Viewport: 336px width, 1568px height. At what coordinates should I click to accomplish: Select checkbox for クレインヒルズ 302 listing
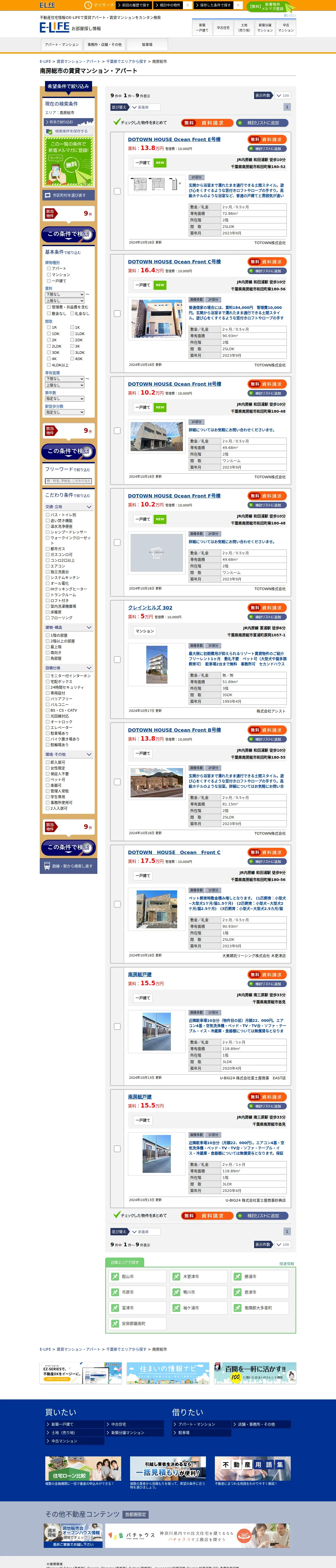[117, 659]
